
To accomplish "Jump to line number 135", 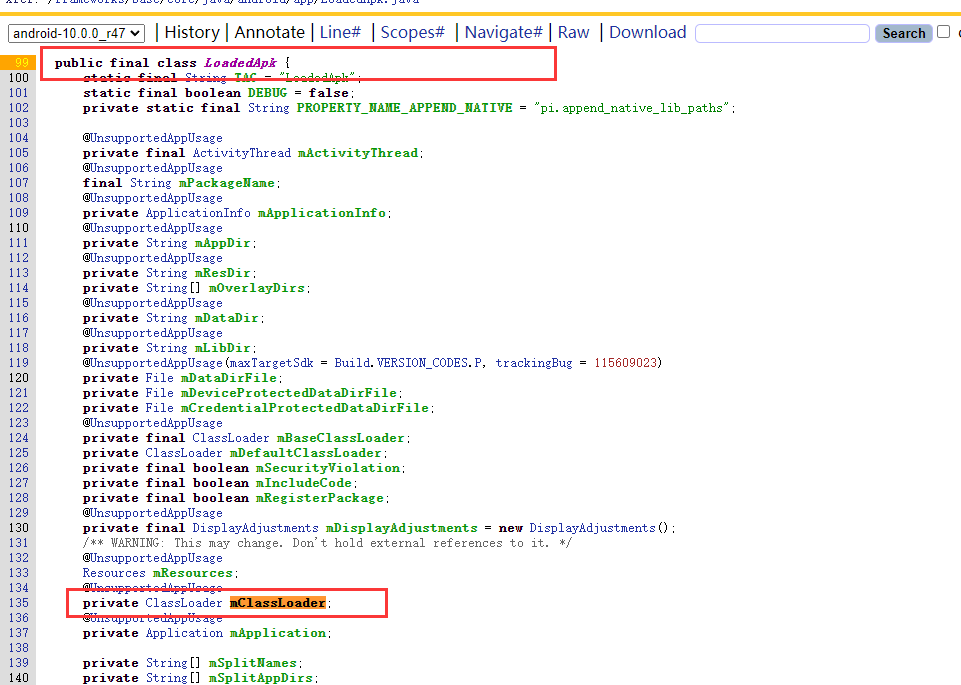I will (x=18, y=603).
